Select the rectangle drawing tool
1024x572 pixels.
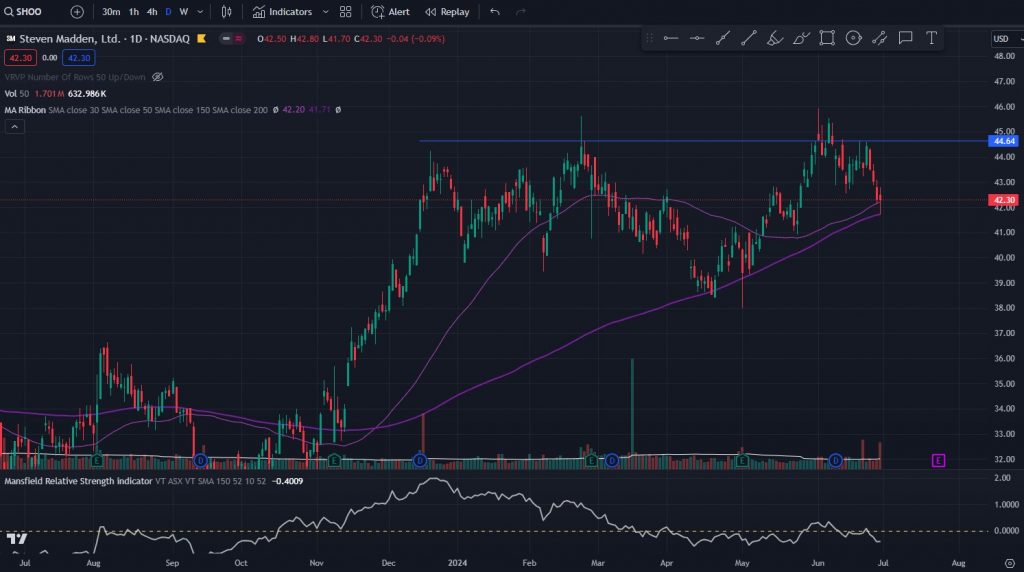pos(827,38)
